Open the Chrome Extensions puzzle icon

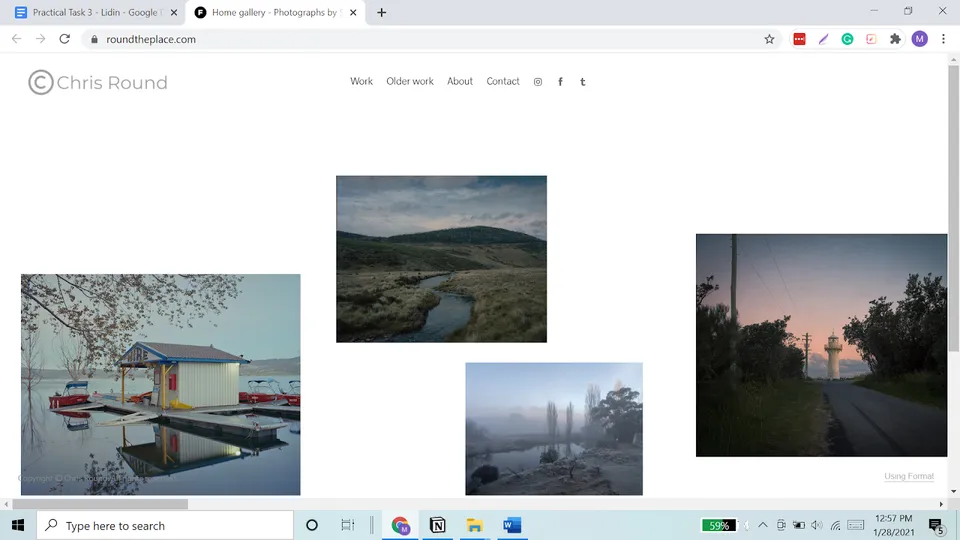[895, 39]
